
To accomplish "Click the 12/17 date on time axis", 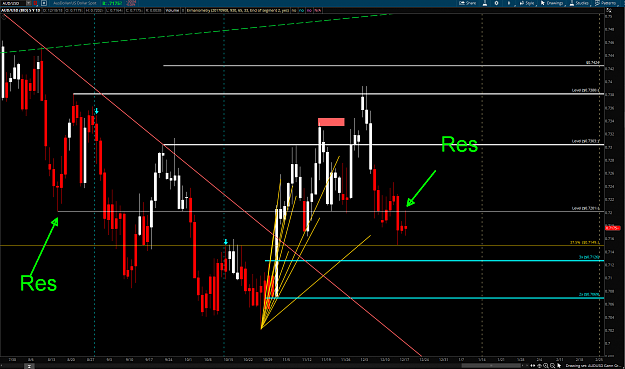I will point(404,359).
